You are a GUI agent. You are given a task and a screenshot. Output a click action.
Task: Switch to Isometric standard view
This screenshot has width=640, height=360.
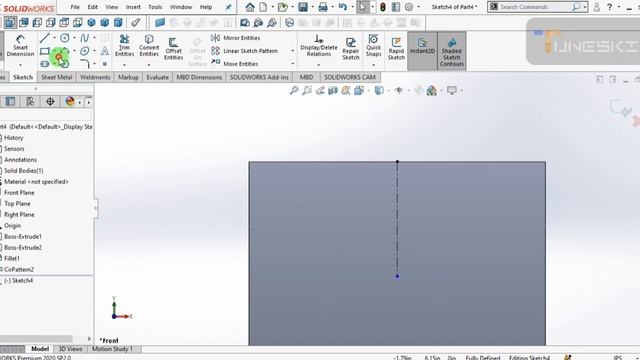coord(91,22)
